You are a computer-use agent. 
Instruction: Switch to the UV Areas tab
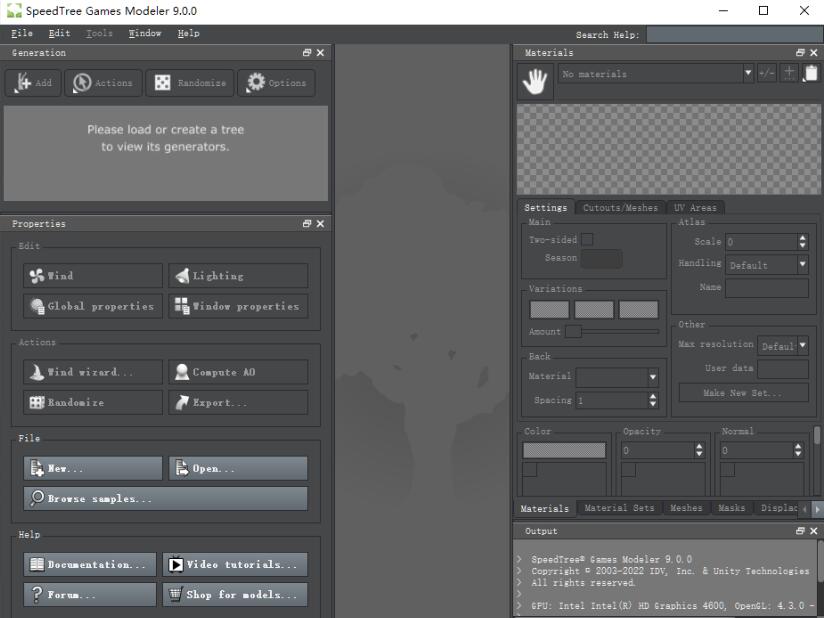(695, 208)
